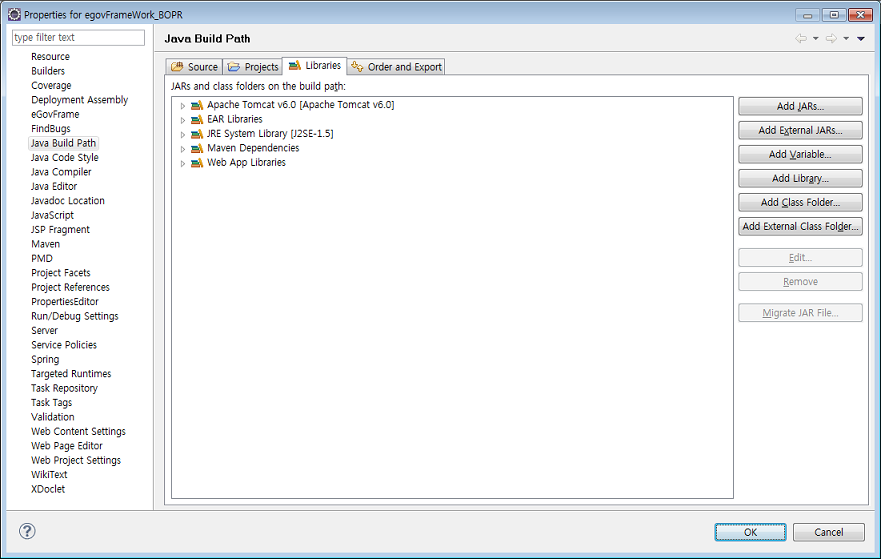881x559 pixels.
Task: Select Java Compiler in the sidebar
Action: coord(61,172)
